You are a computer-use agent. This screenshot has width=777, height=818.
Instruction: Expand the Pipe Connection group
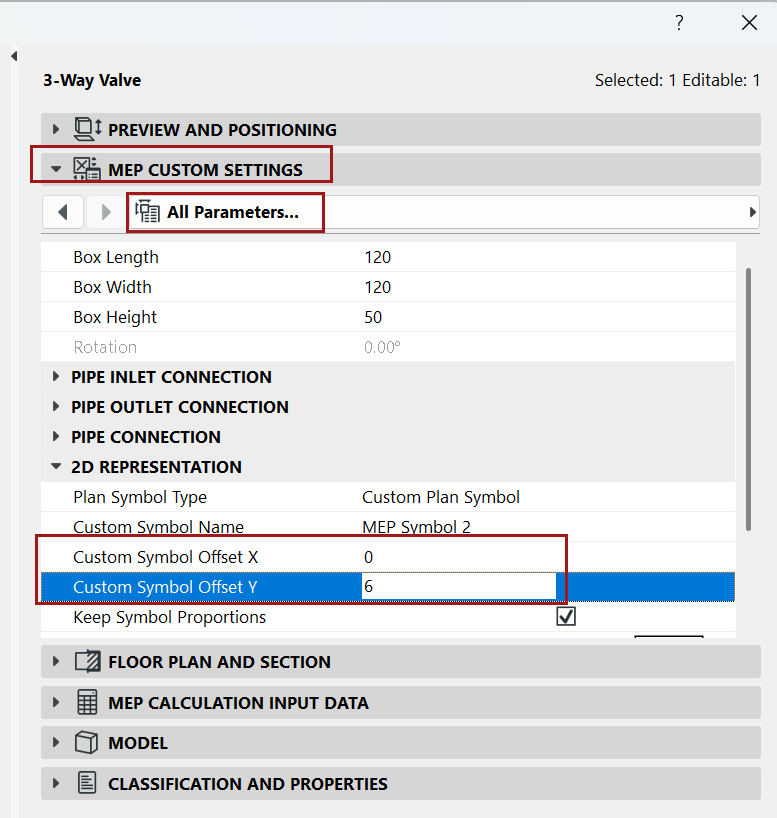click(56, 437)
